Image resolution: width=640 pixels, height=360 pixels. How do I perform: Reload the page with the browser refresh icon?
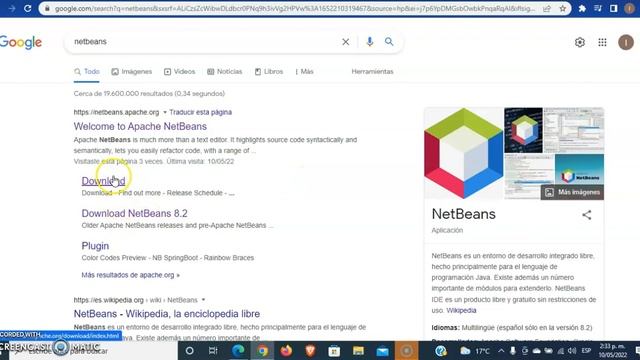coord(27,8)
